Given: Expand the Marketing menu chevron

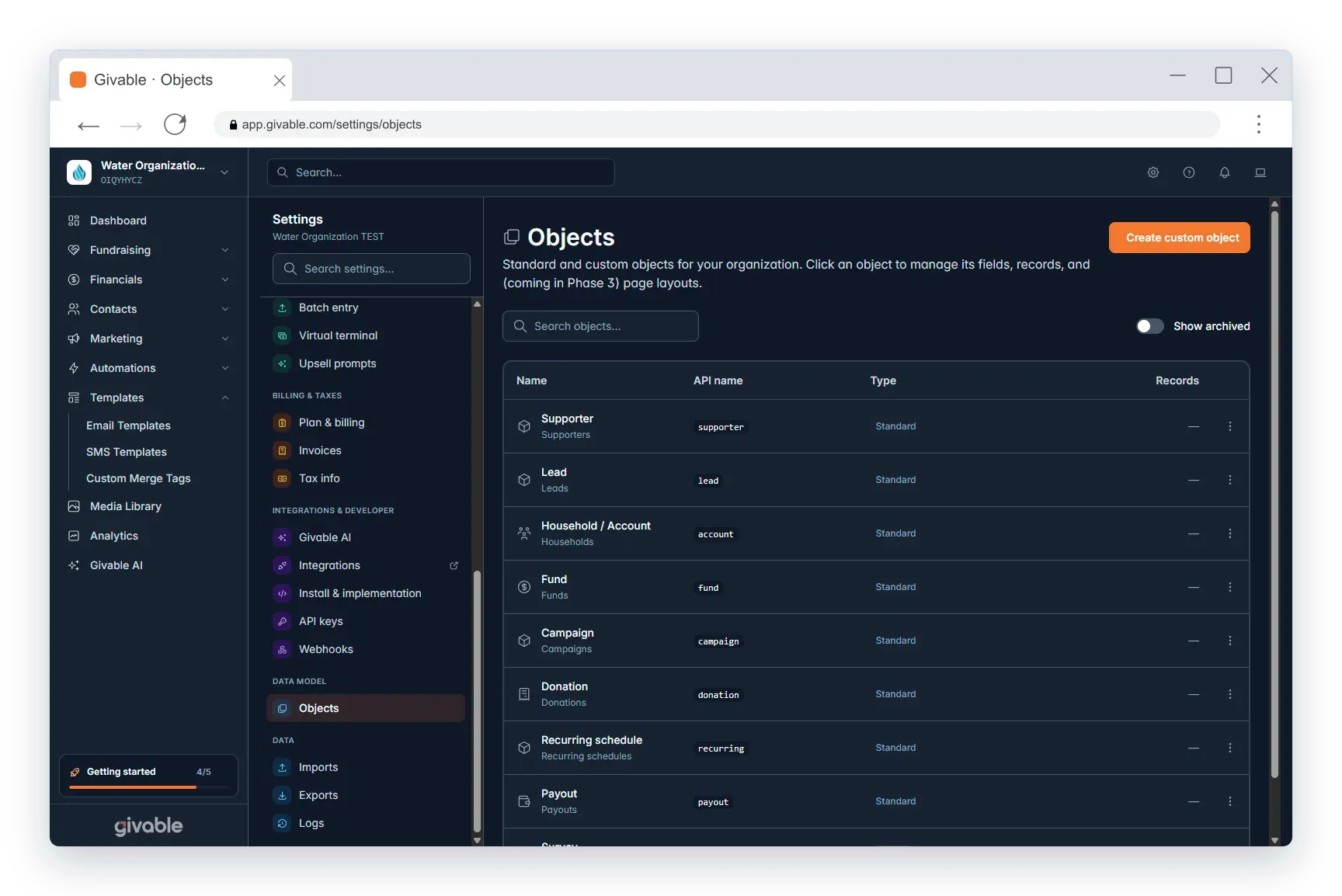Looking at the screenshot, I should click(225, 339).
